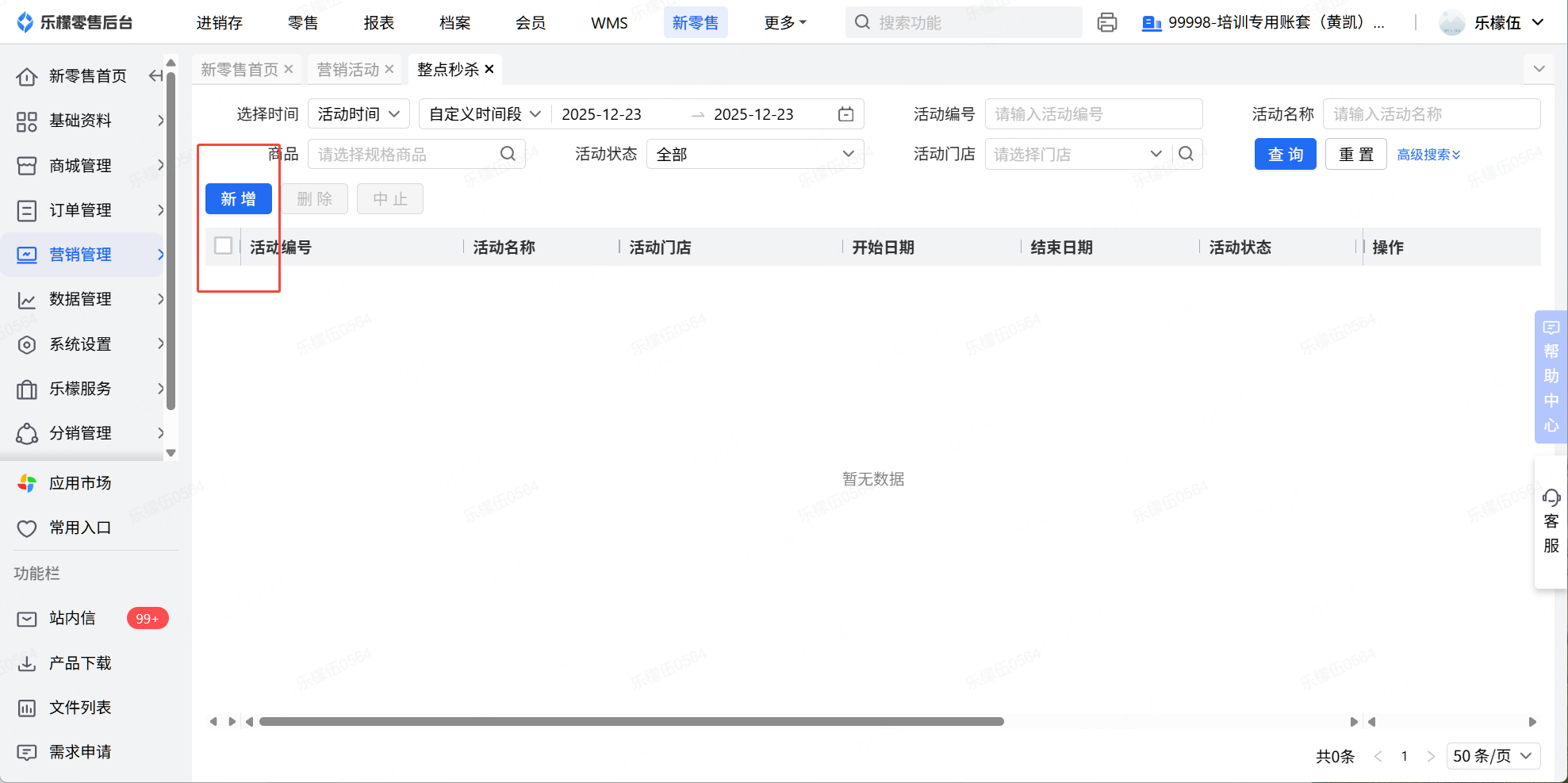
Task: Collapse the sidebar with the fold icon
Action: pyautogui.click(x=156, y=76)
